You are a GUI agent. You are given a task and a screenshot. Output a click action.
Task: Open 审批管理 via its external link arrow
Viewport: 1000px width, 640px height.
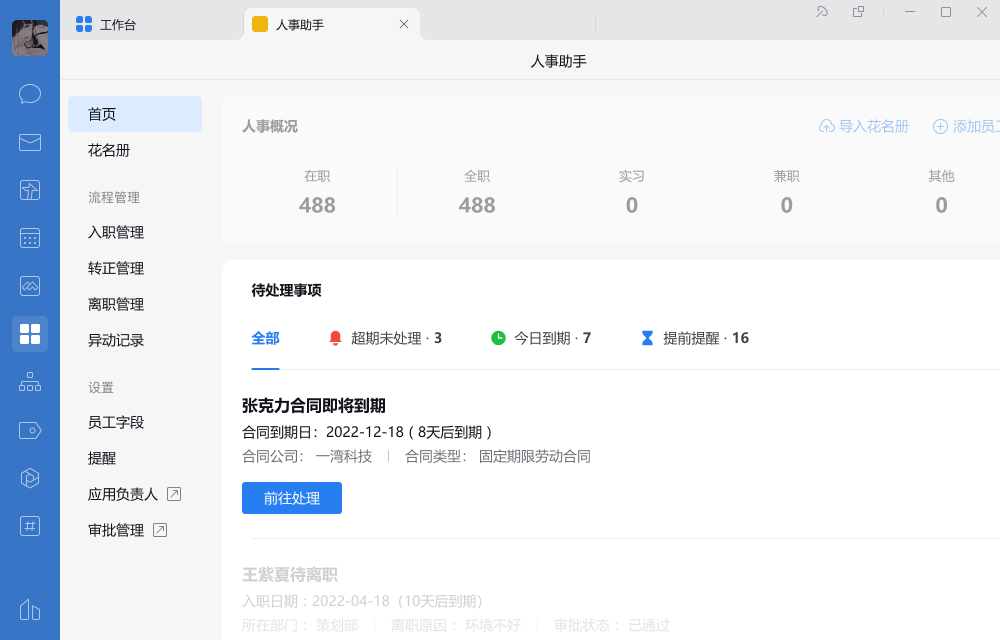tap(160, 530)
